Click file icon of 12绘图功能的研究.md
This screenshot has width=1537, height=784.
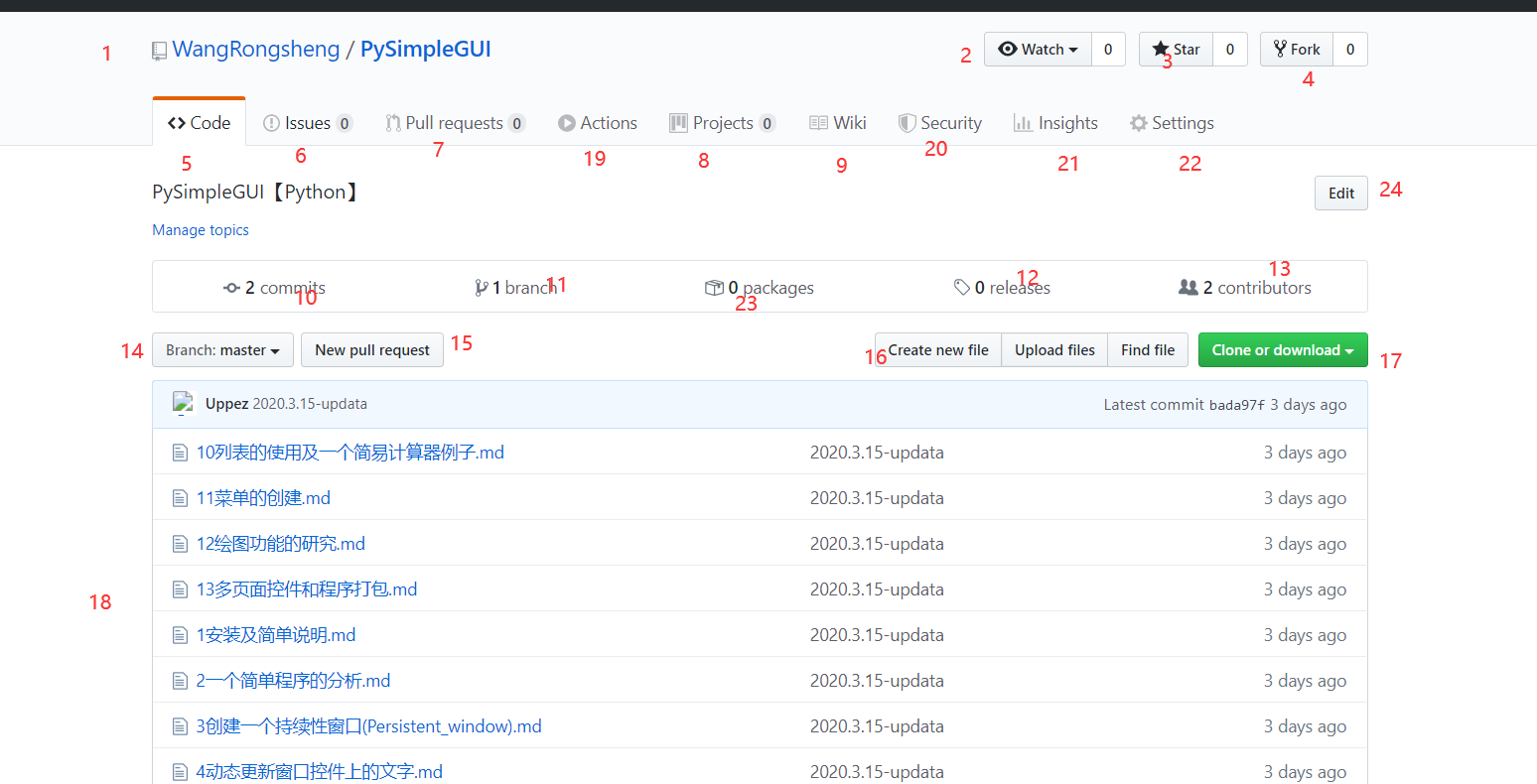tap(180, 544)
